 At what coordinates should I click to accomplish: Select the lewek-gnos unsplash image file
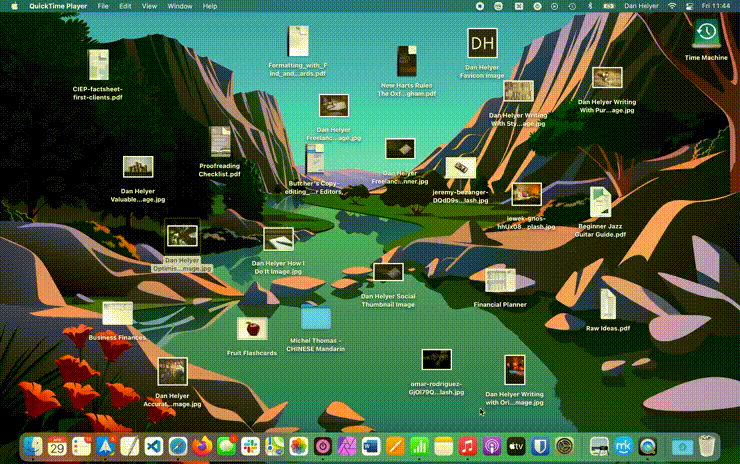coord(526,194)
